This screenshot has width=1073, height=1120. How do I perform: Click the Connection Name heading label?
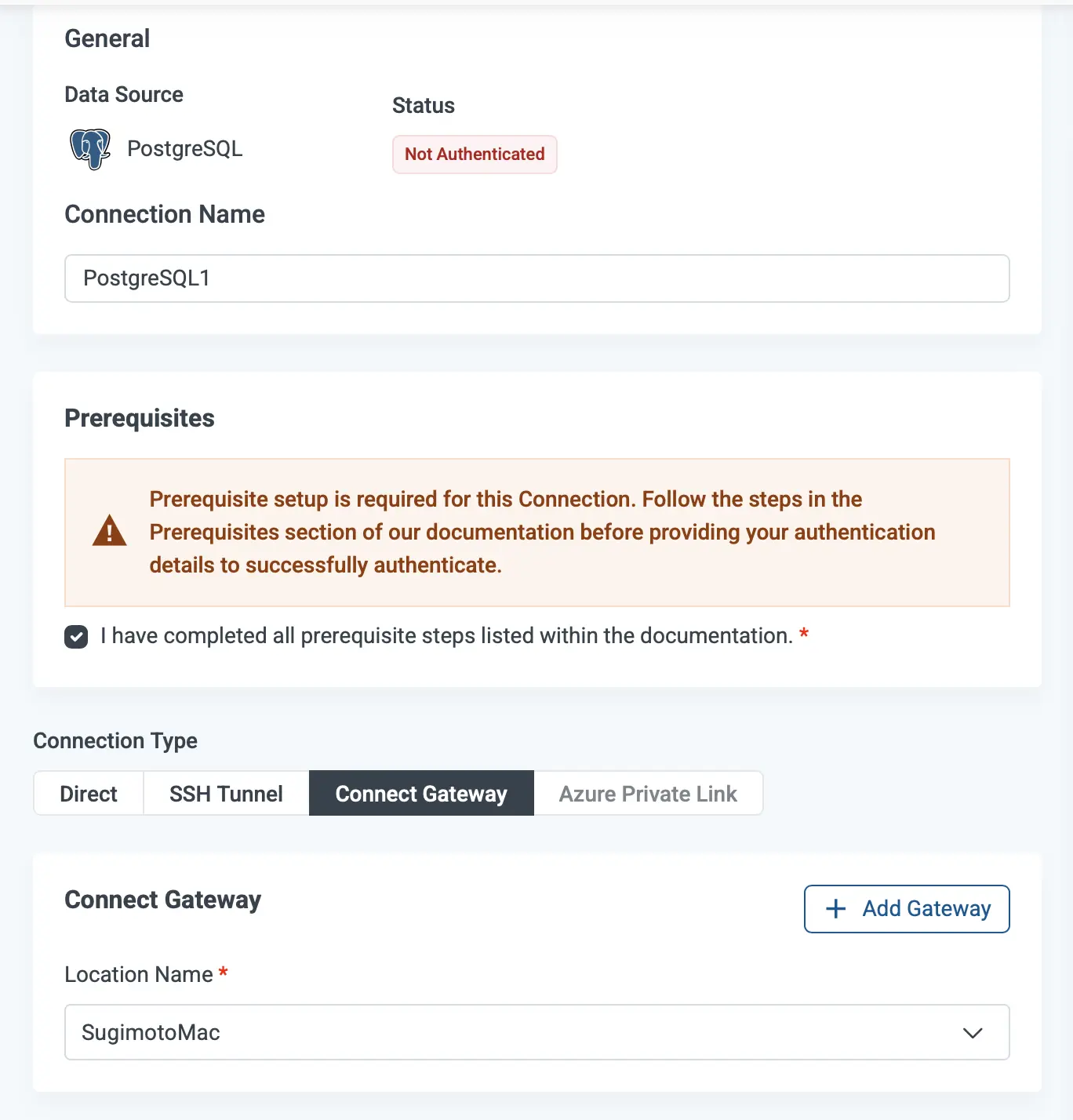point(165,215)
